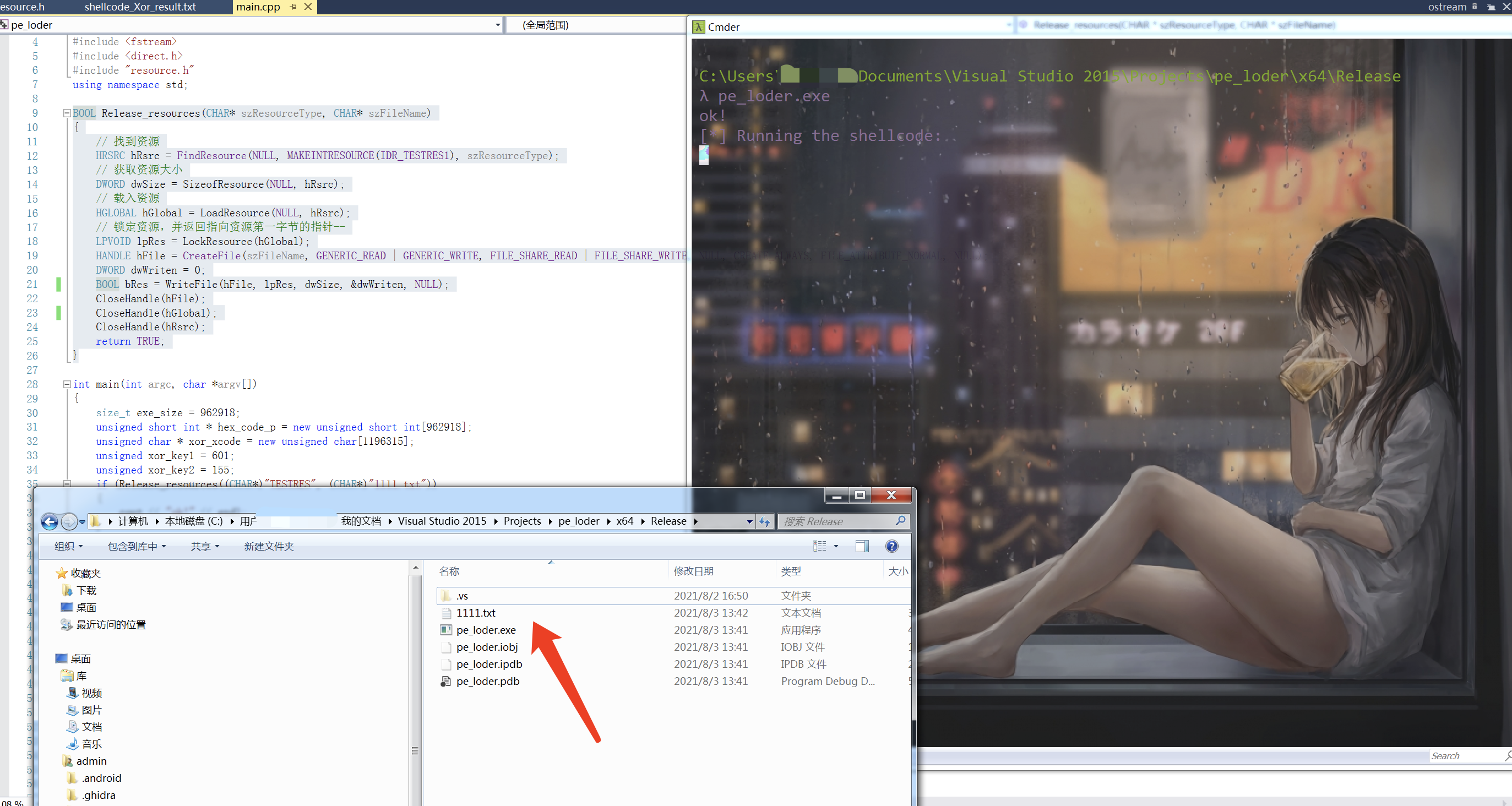
Task: Select the pe_loder.exe application icon
Action: (446, 630)
